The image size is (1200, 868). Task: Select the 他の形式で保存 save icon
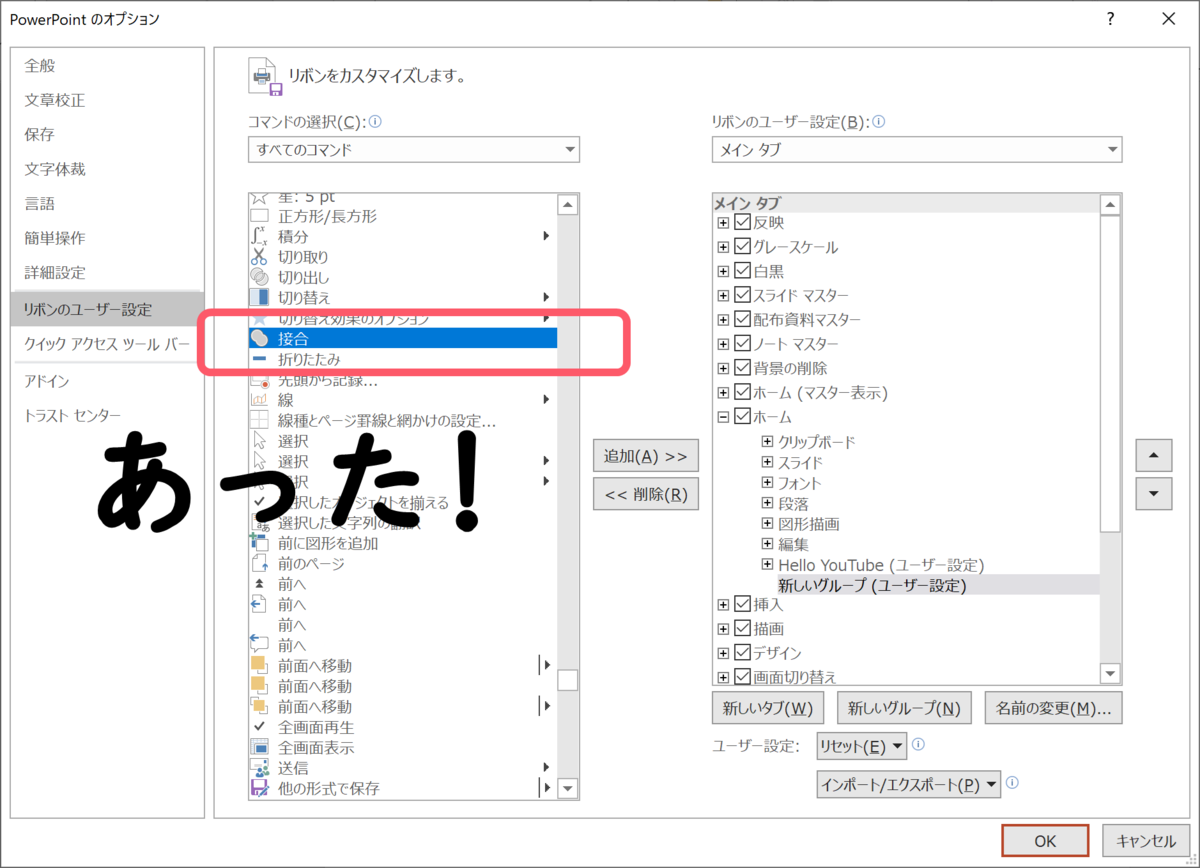259,787
